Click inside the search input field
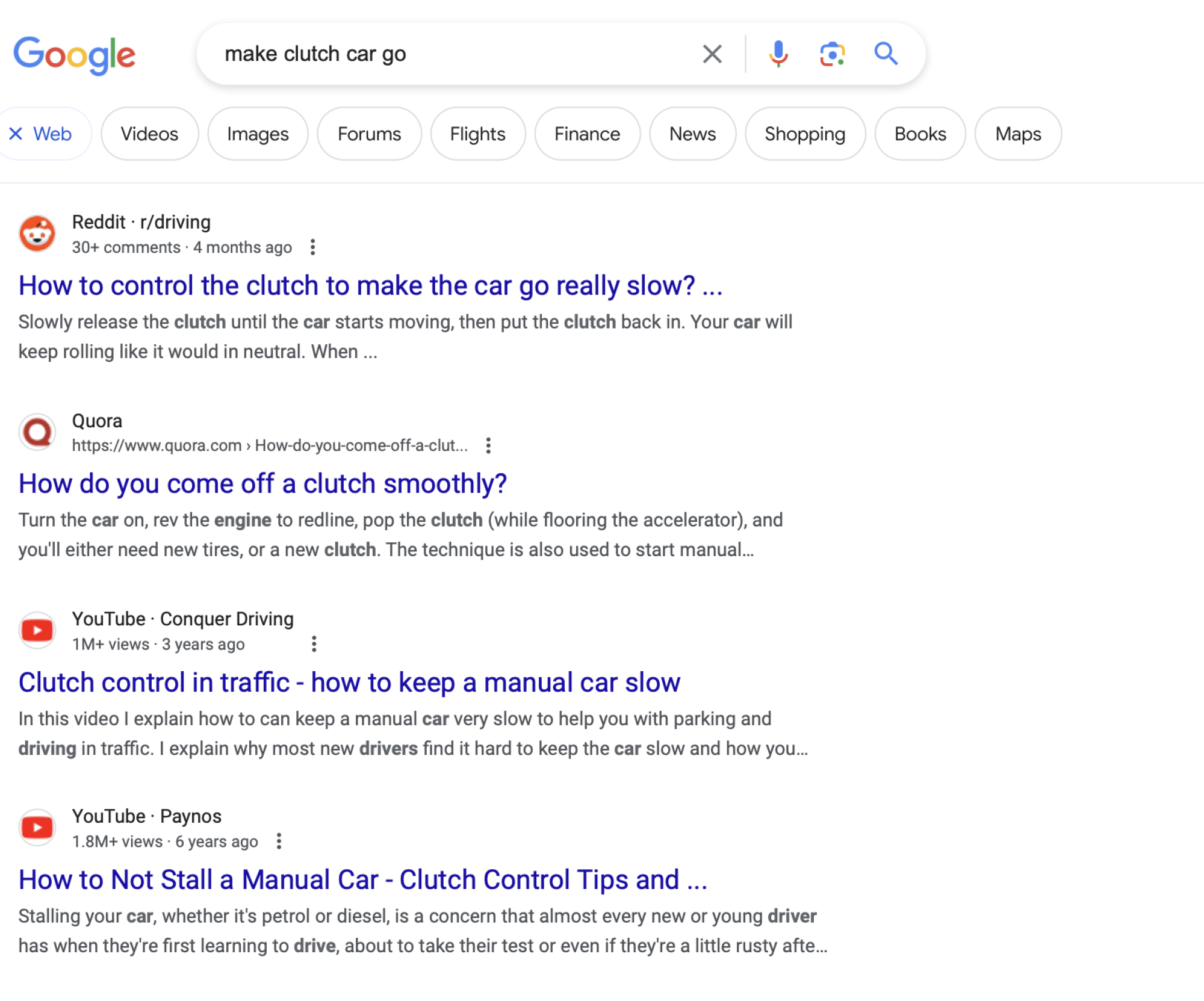This screenshot has width=1204, height=1001. [421, 54]
